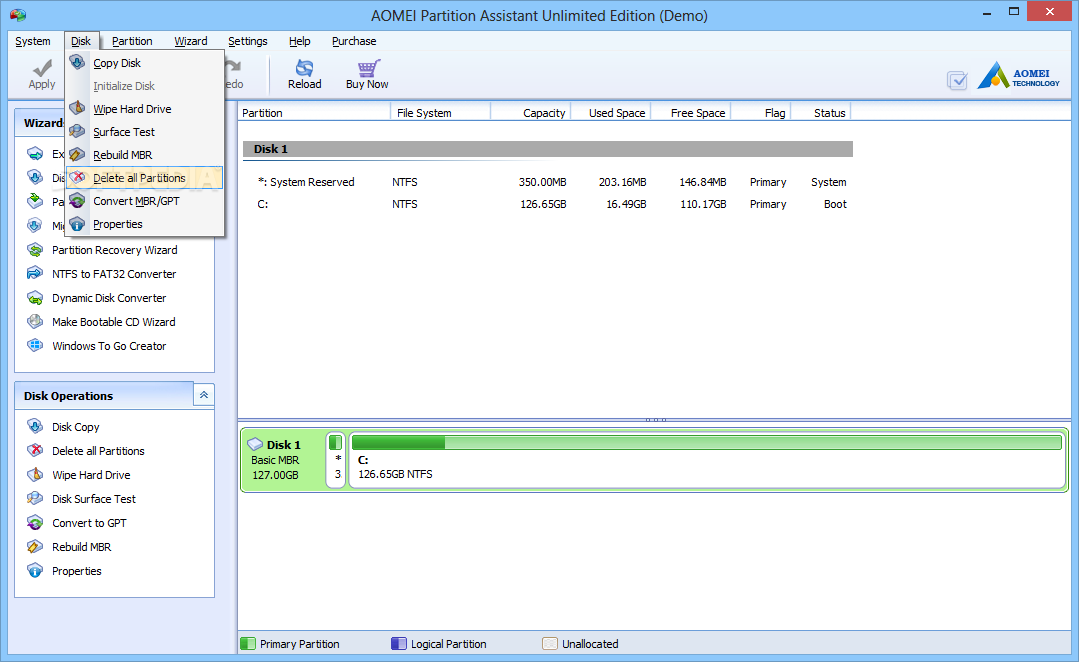Screen dimensions: 1079x662
Task: Choose Copy Disk from Disk menu
Action: tap(145, 63)
